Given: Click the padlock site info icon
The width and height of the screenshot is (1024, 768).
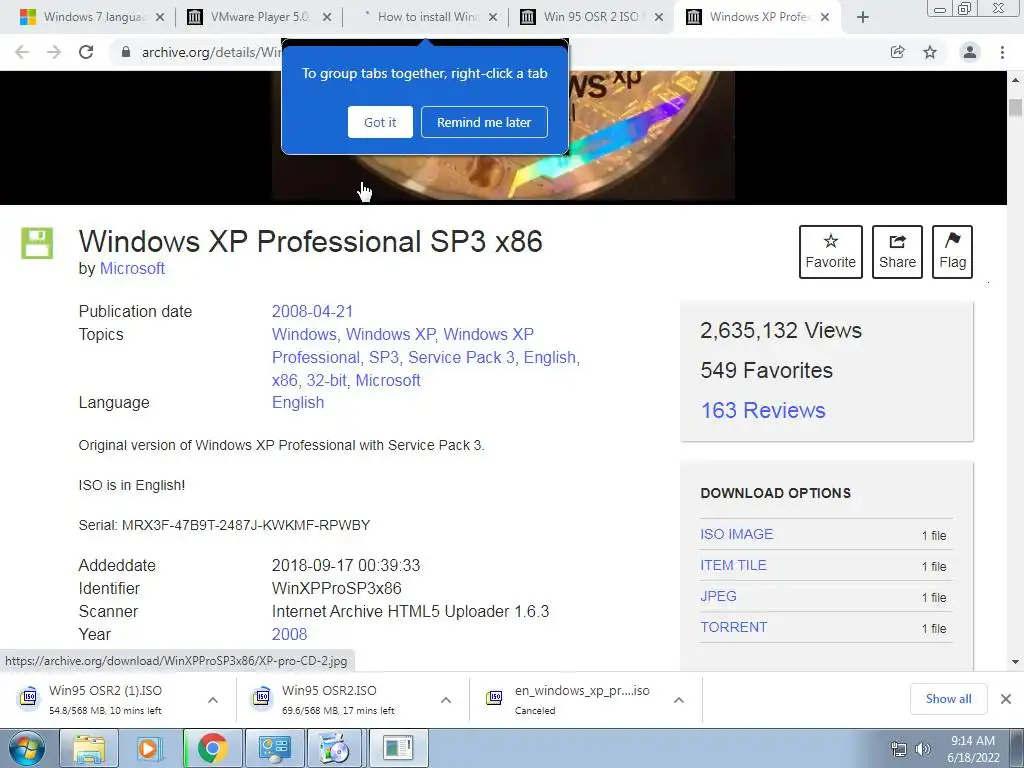Looking at the screenshot, I should pyautogui.click(x=126, y=52).
